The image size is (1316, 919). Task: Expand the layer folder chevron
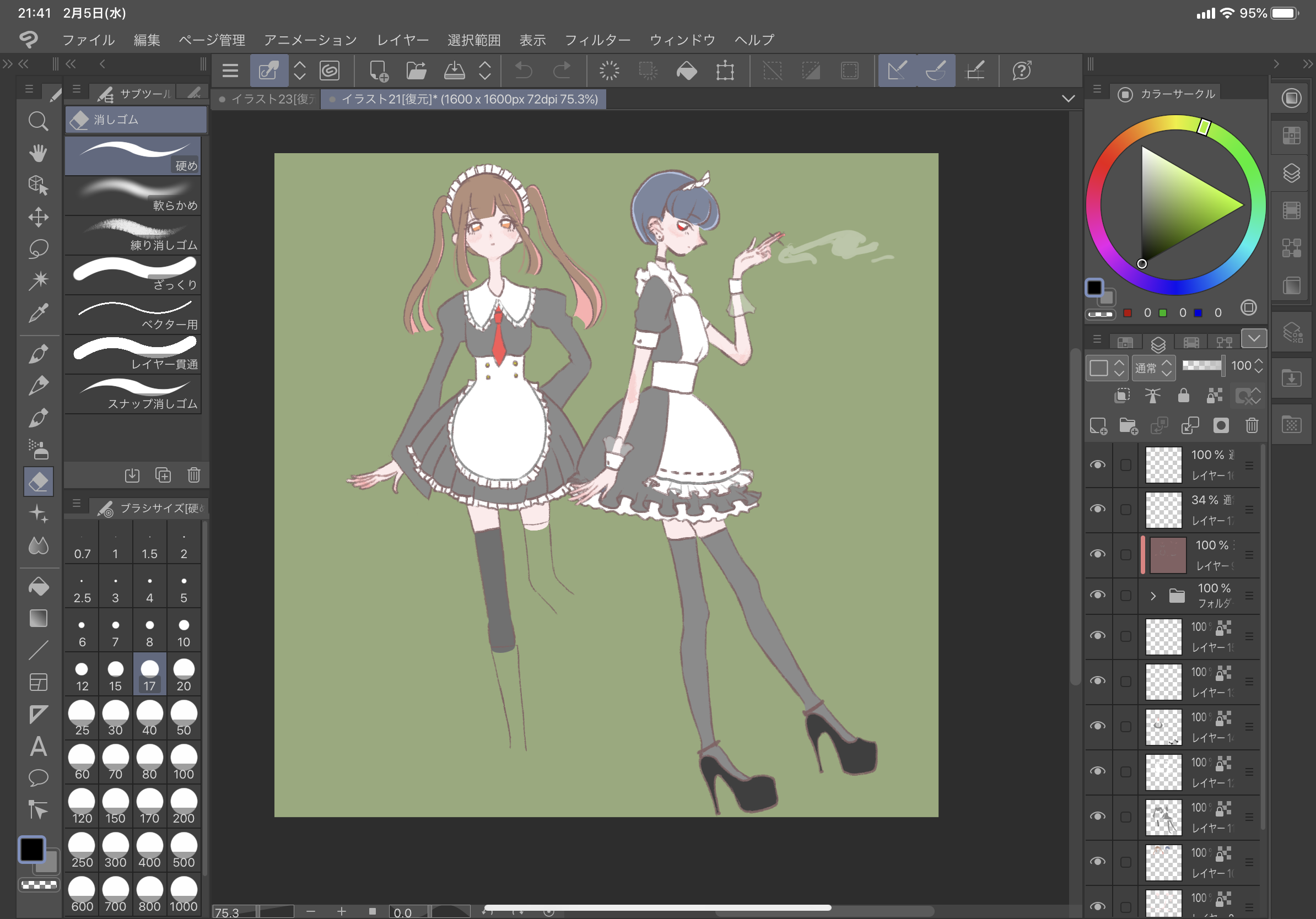(1153, 596)
